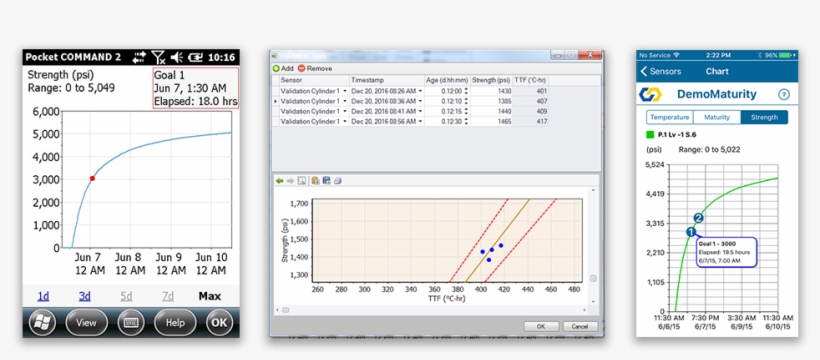The image size is (820, 360).
Task: Tap the antenna signal icon in Pocket COMMAND status bar
Action: pos(158,57)
